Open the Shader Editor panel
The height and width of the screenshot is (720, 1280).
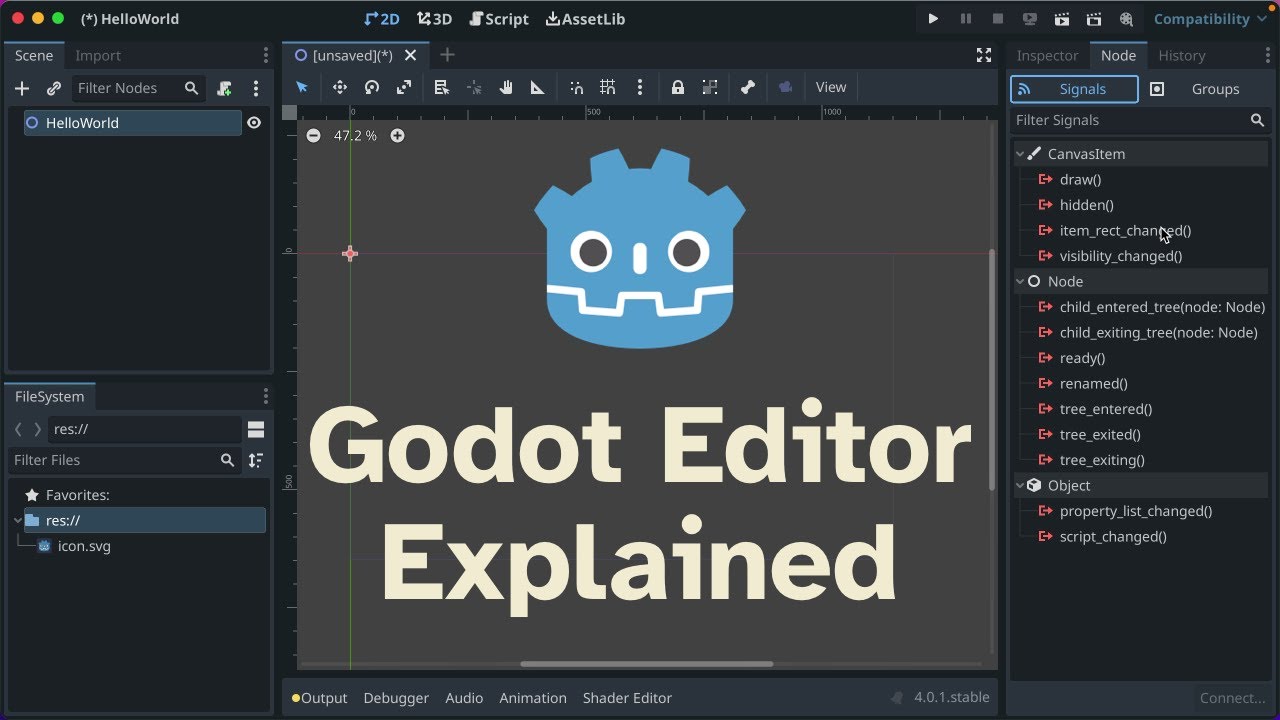627,698
